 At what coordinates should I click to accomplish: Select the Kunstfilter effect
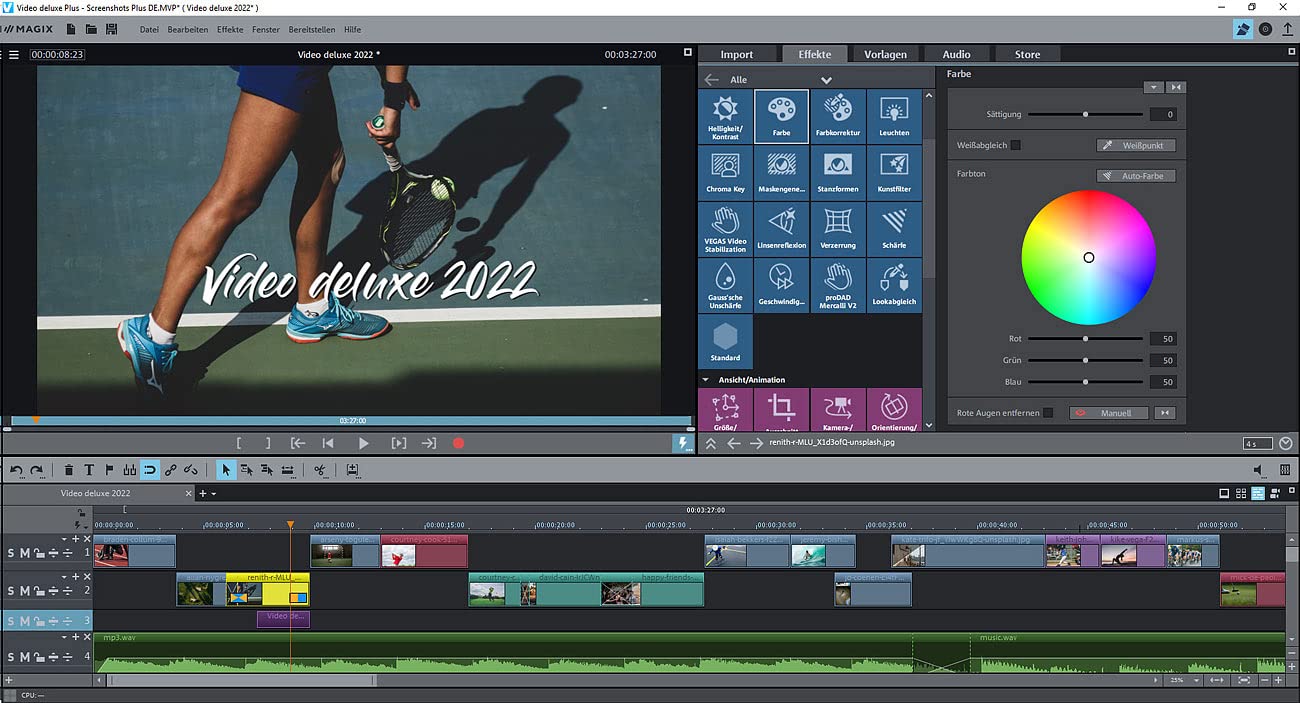[894, 173]
